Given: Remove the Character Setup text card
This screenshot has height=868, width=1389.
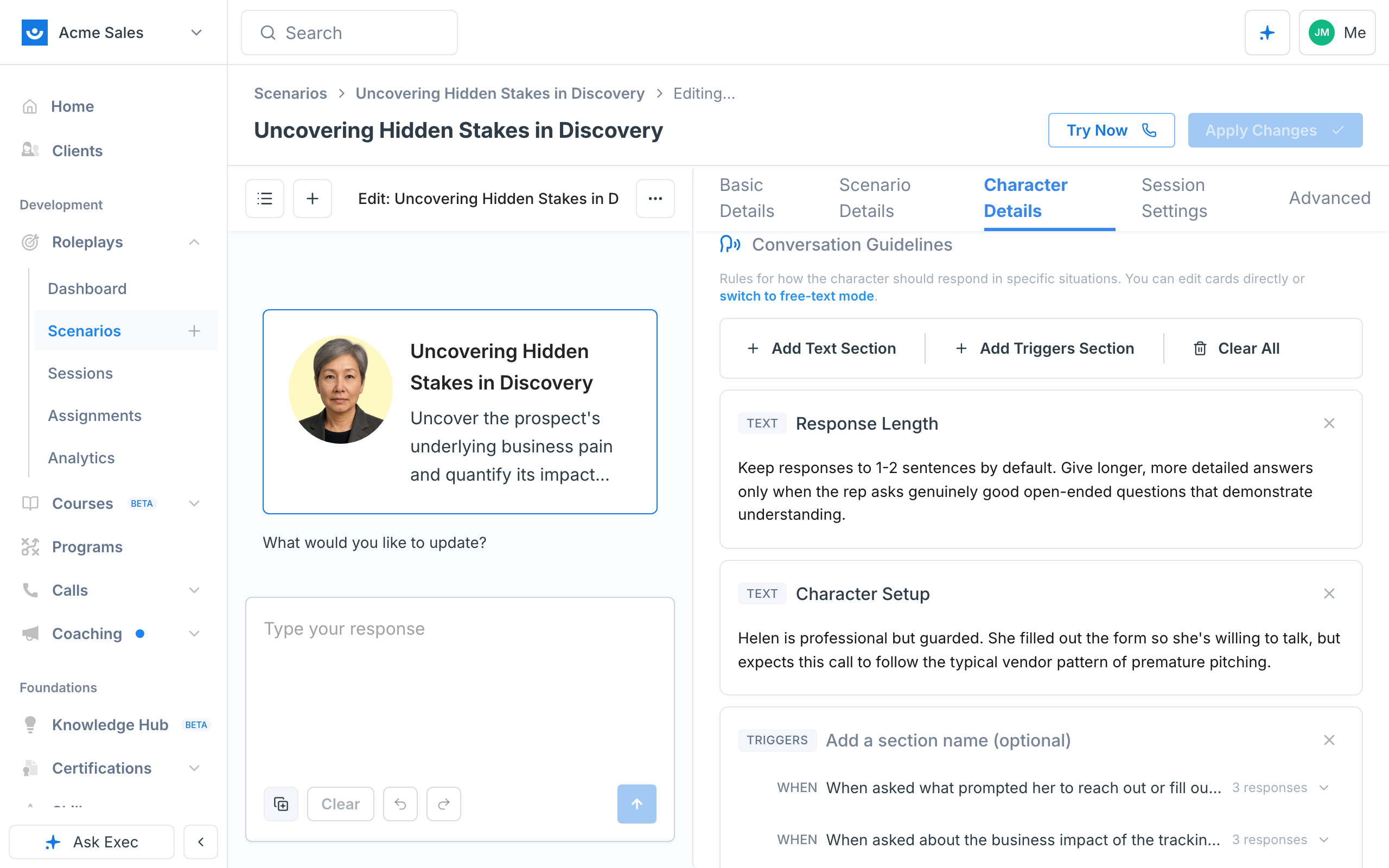Looking at the screenshot, I should pyautogui.click(x=1329, y=593).
